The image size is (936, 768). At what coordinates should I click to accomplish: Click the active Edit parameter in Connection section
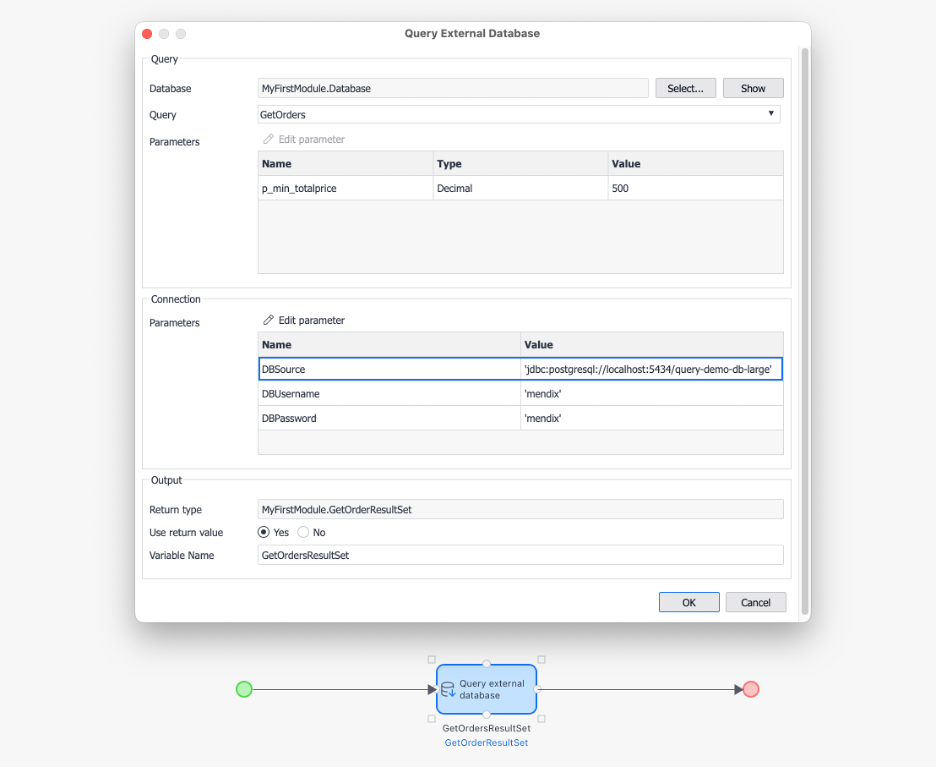[x=304, y=320]
